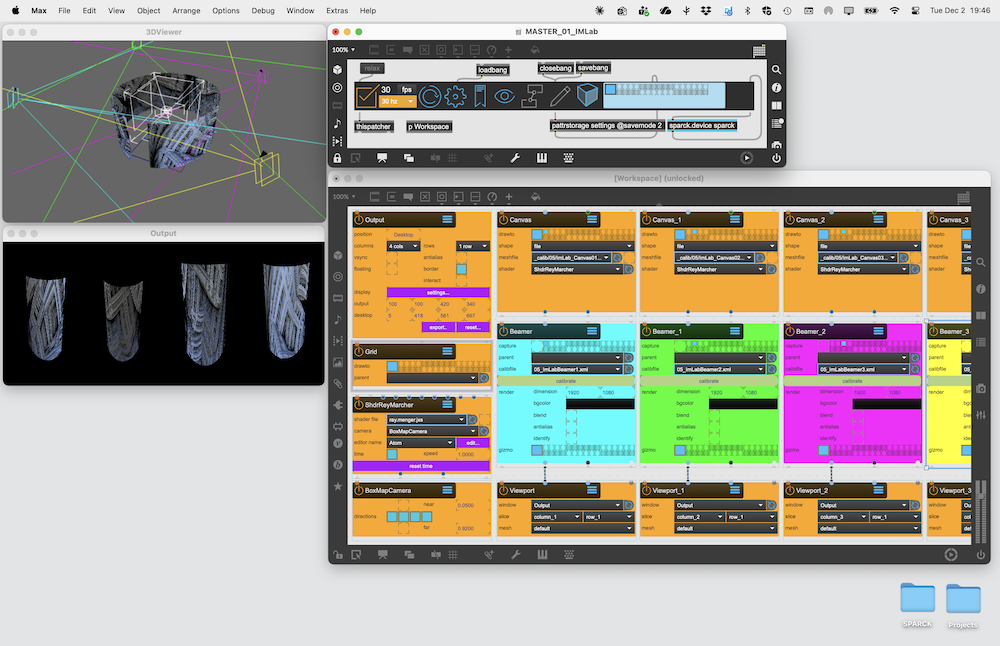
Task: Click the eye icon in MASTER patcher
Action: click(x=504, y=96)
